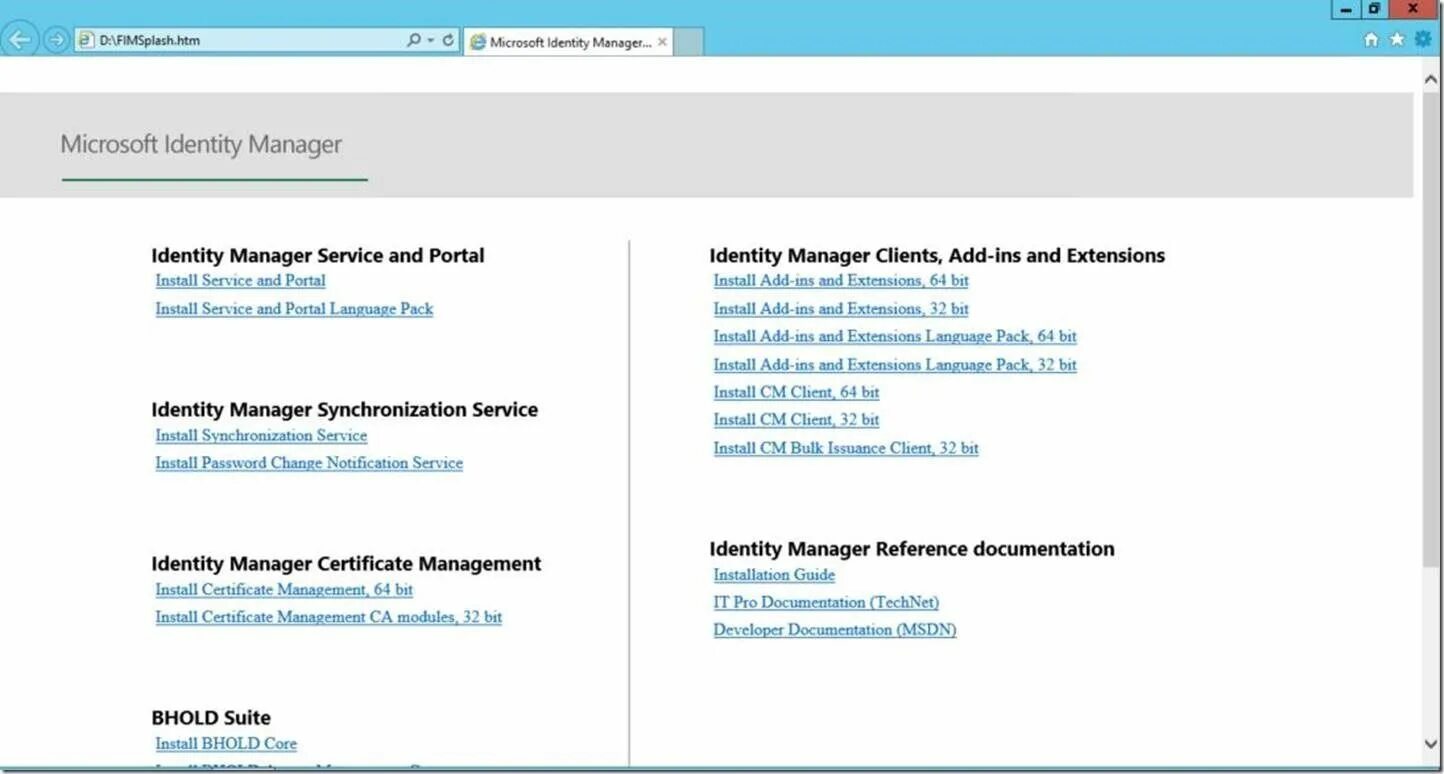This screenshot has width=1444, height=774.
Task: Open Add-ins and Extensions Language Pack, 32 bit
Action: (x=895, y=365)
